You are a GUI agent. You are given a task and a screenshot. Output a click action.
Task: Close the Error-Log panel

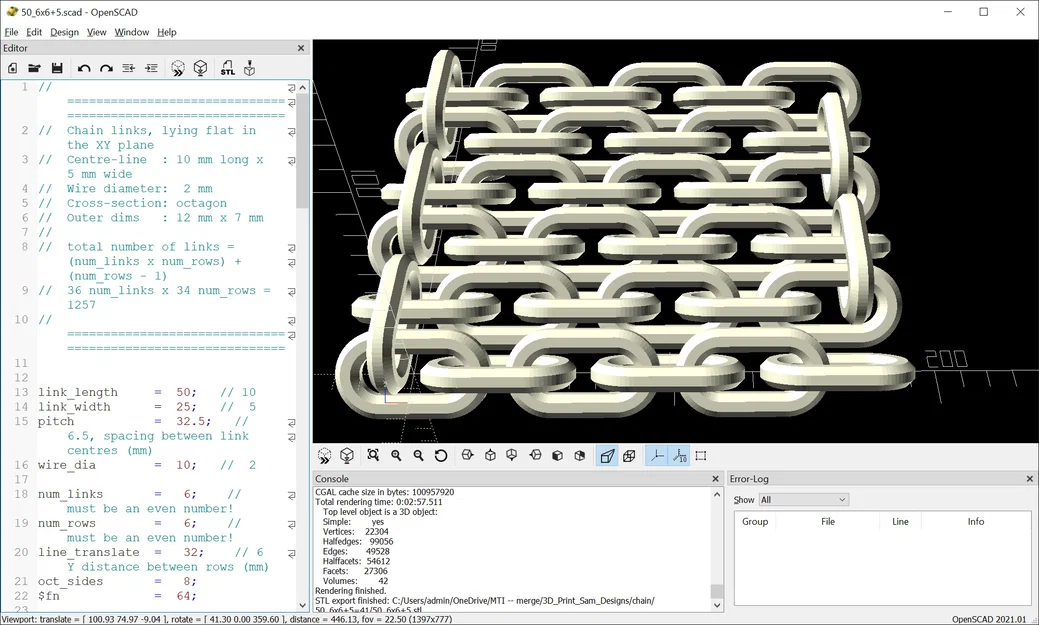1029,479
